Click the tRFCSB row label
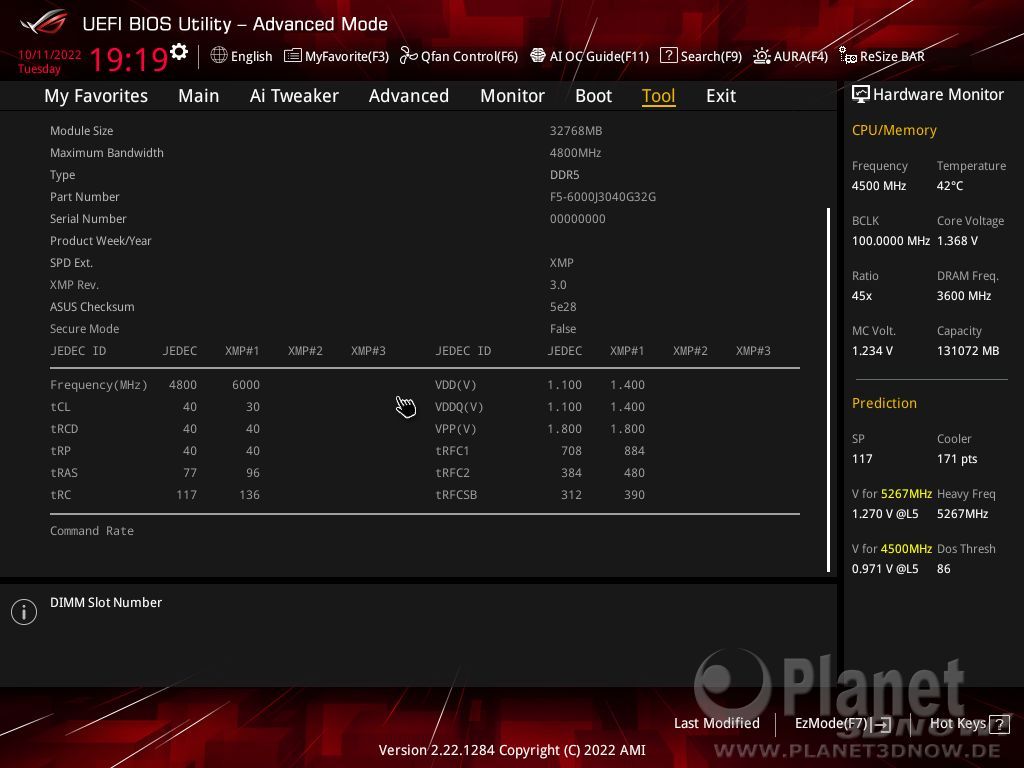Image resolution: width=1024 pixels, height=768 pixels. click(456, 495)
